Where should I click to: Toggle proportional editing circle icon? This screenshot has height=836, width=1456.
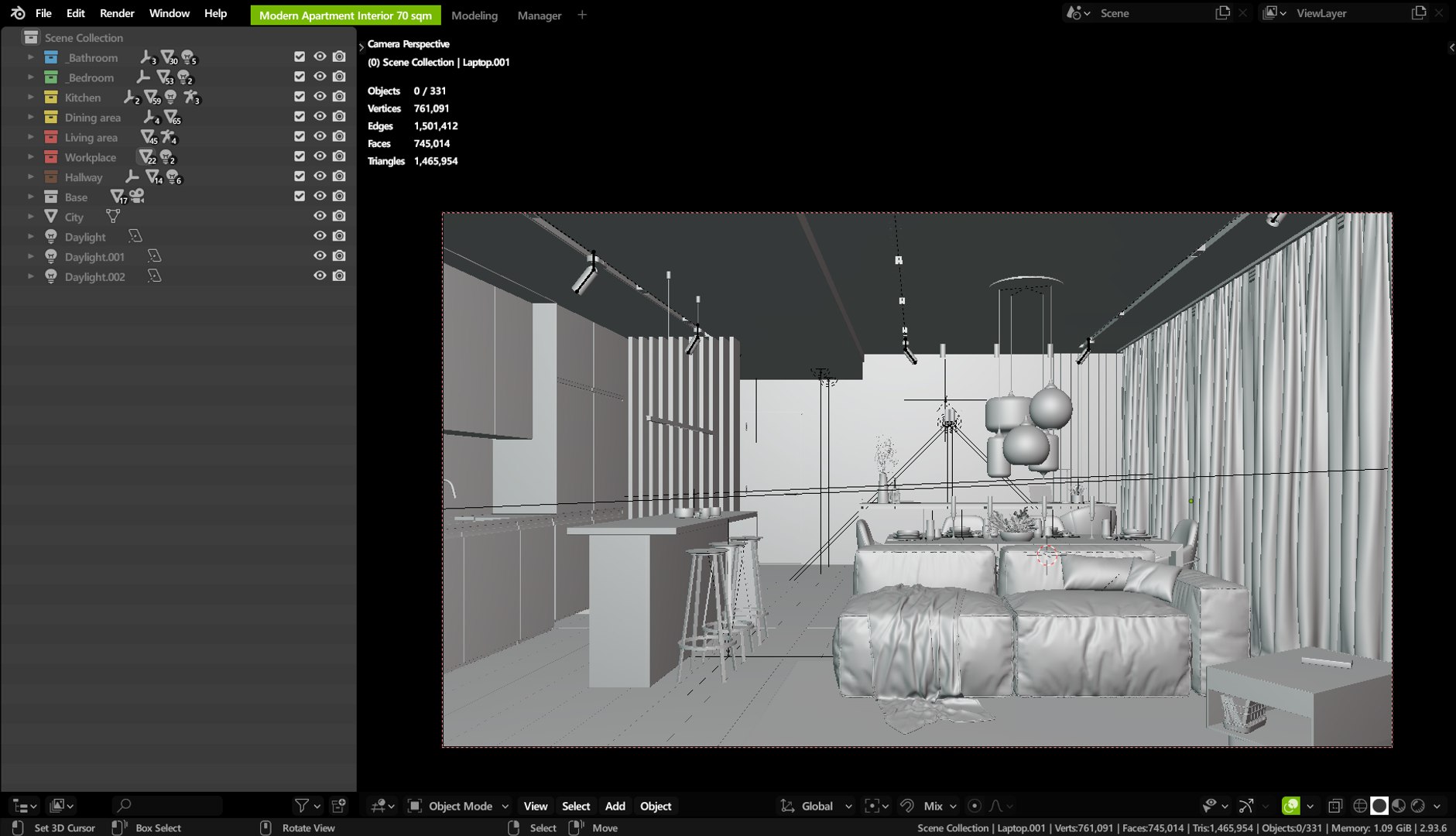click(975, 806)
